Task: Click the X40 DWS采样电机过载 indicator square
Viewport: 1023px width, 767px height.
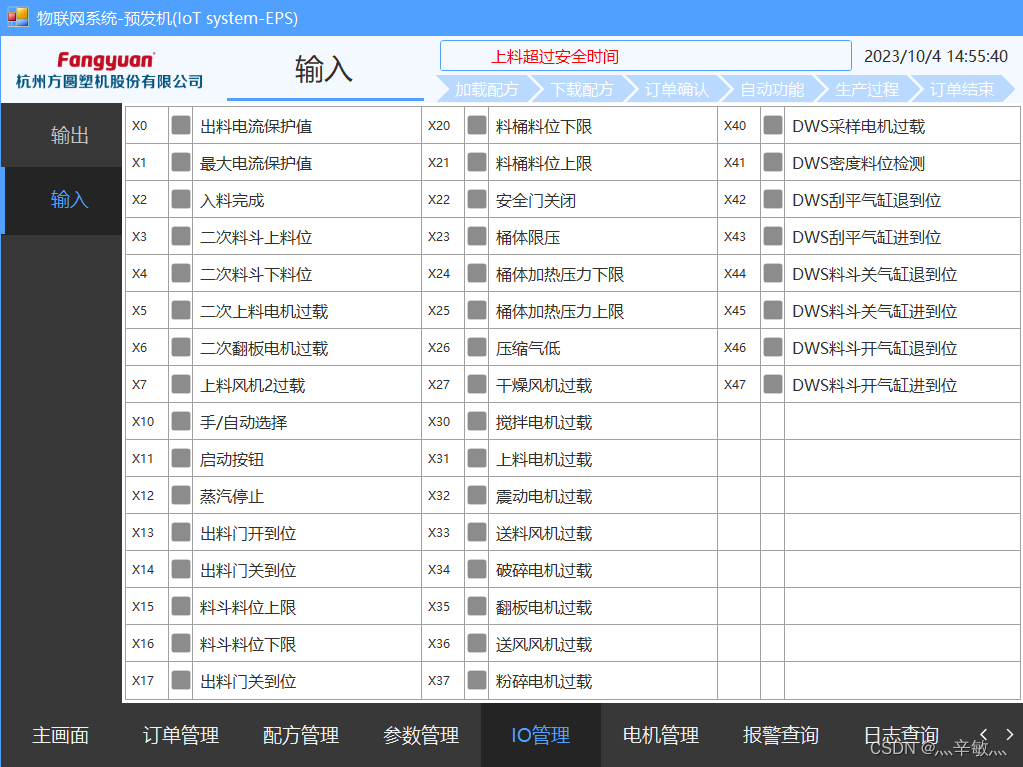Action: tap(773, 125)
